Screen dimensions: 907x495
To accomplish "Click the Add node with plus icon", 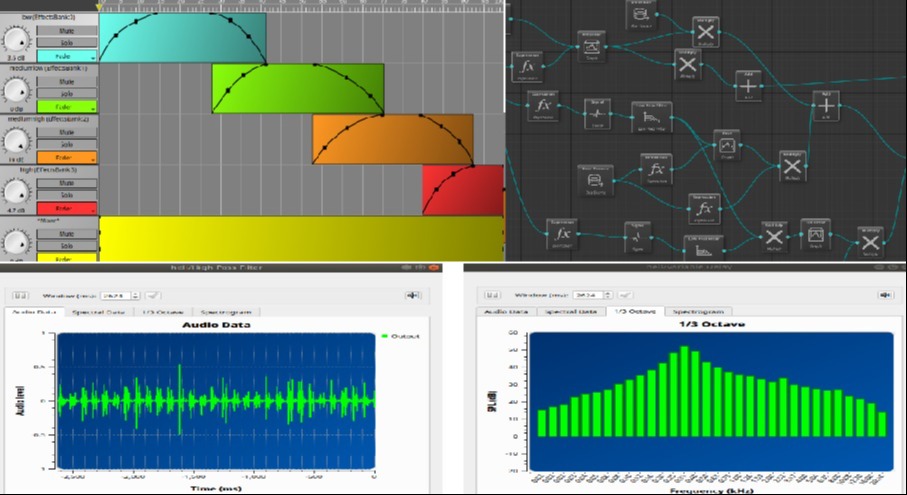I will tap(748, 87).
